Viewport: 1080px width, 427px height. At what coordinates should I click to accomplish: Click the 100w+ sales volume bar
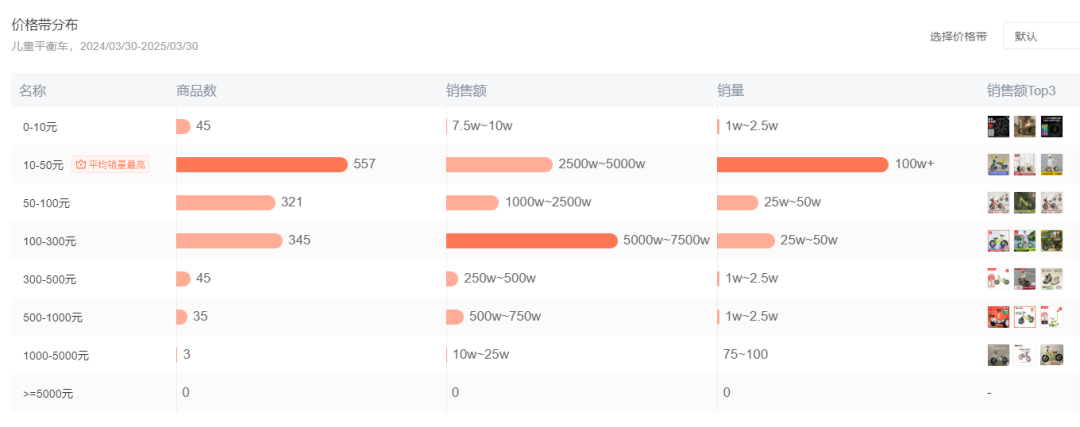802,164
